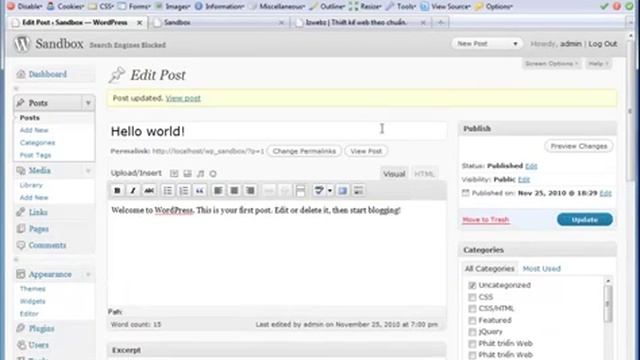Align text right in editor
The image size is (640, 360).
pos(250,191)
